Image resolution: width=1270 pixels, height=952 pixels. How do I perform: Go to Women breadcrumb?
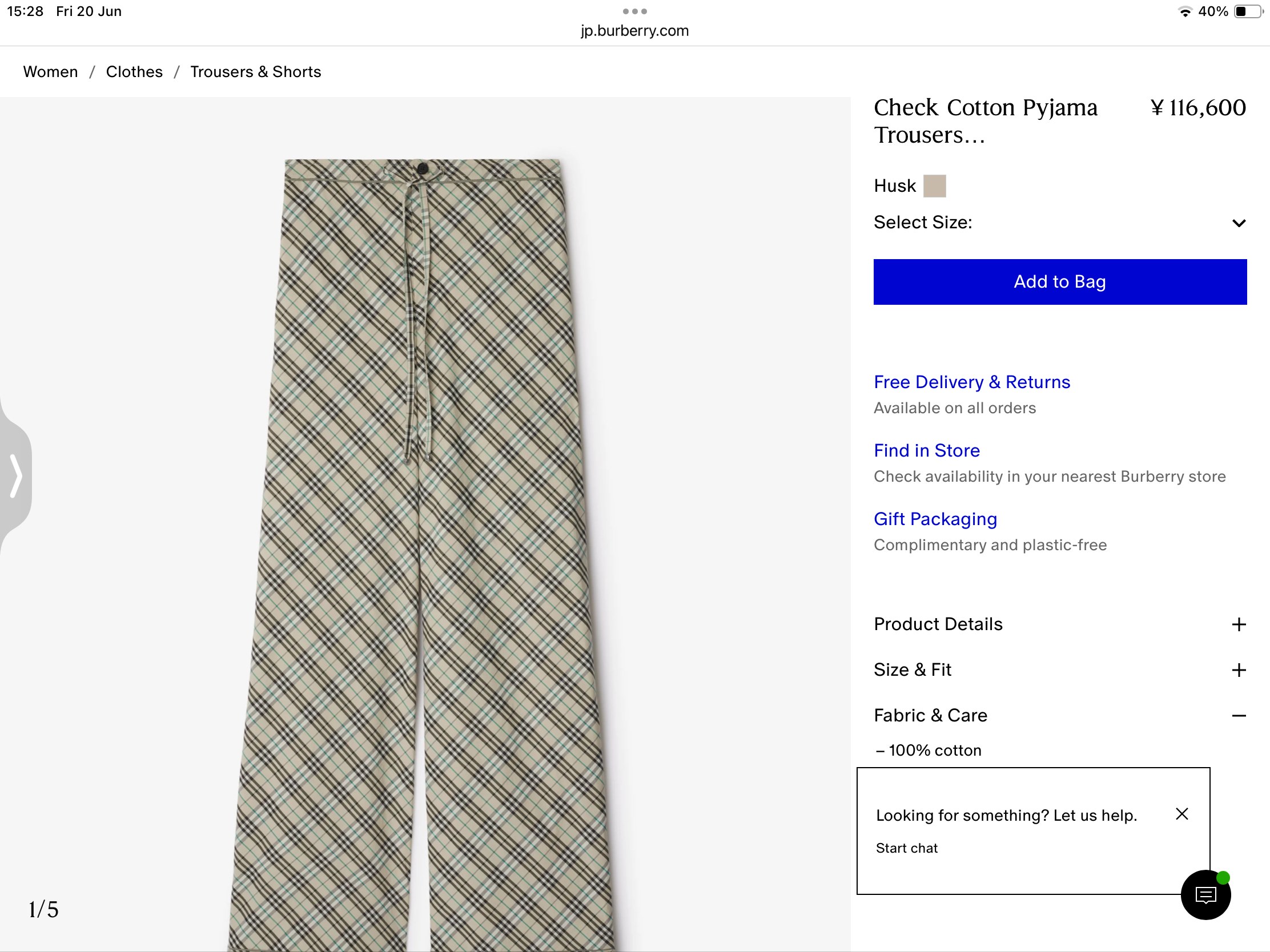point(50,72)
